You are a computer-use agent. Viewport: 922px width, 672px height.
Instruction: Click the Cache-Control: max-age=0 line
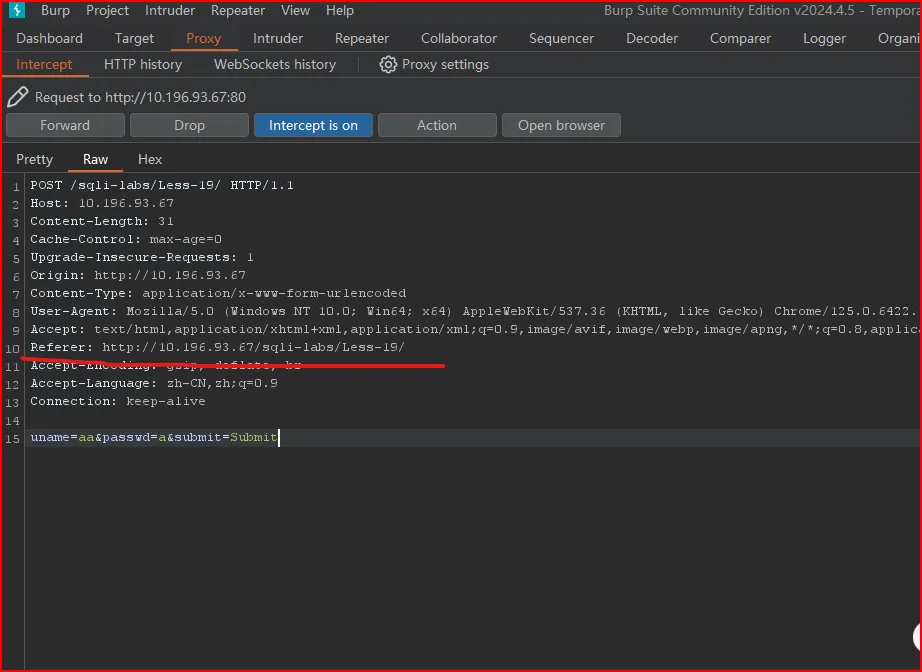coord(126,239)
